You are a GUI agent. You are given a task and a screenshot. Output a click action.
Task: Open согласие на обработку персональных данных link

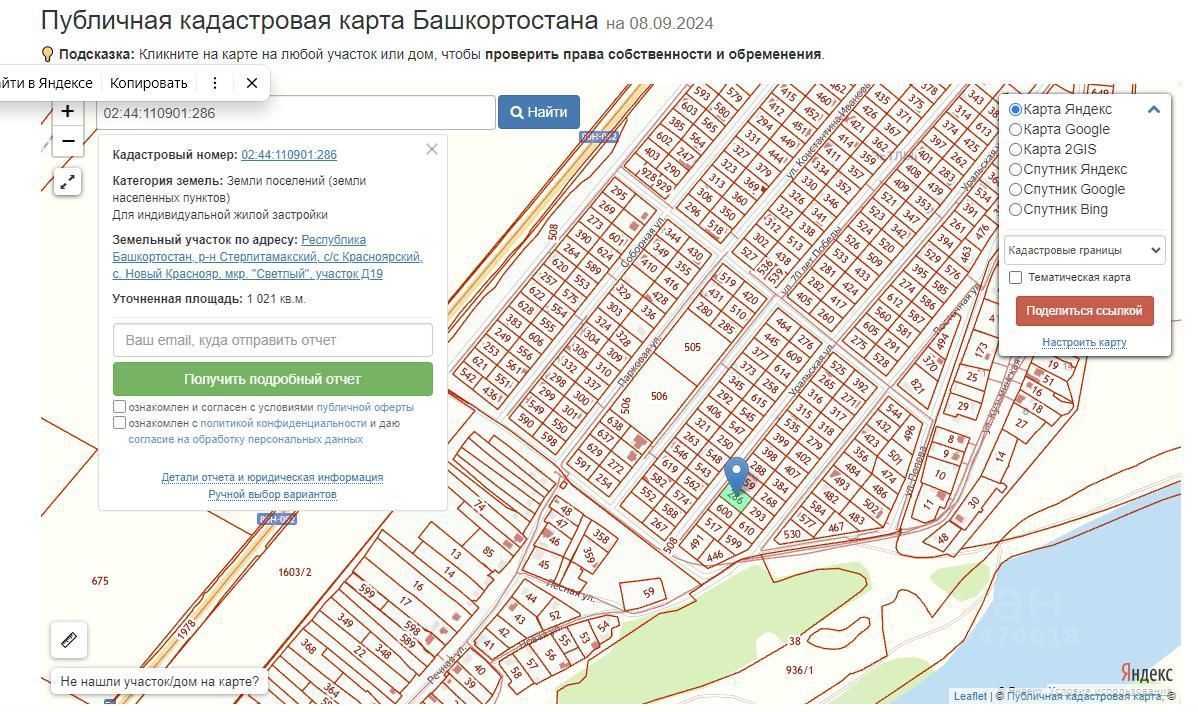[x=245, y=439]
